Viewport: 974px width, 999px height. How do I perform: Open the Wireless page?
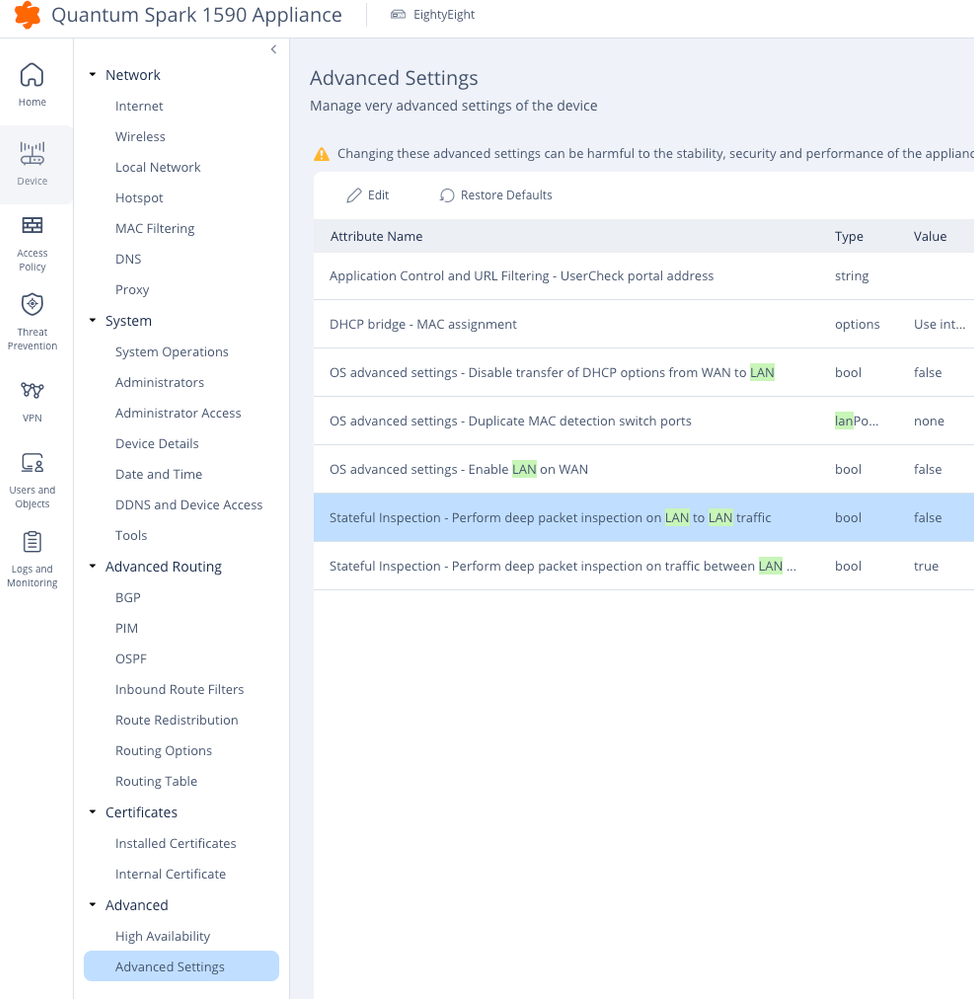[140, 136]
